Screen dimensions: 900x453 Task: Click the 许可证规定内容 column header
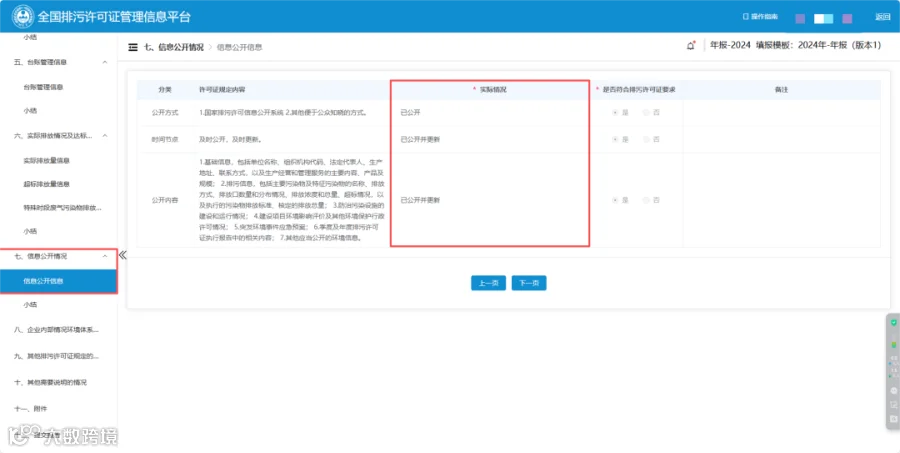[x=222, y=90]
